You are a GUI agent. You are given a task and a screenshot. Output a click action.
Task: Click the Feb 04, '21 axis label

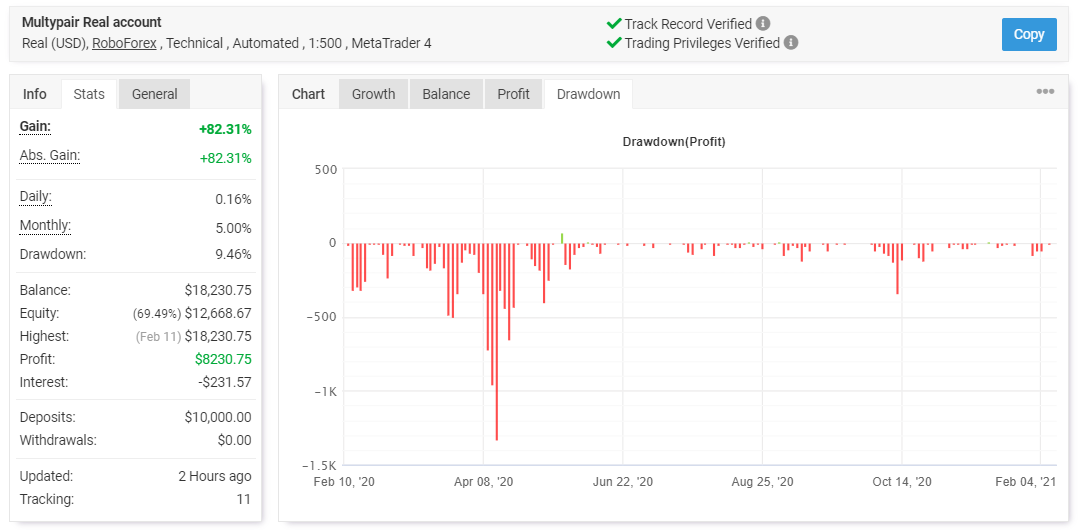(x=1026, y=482)
